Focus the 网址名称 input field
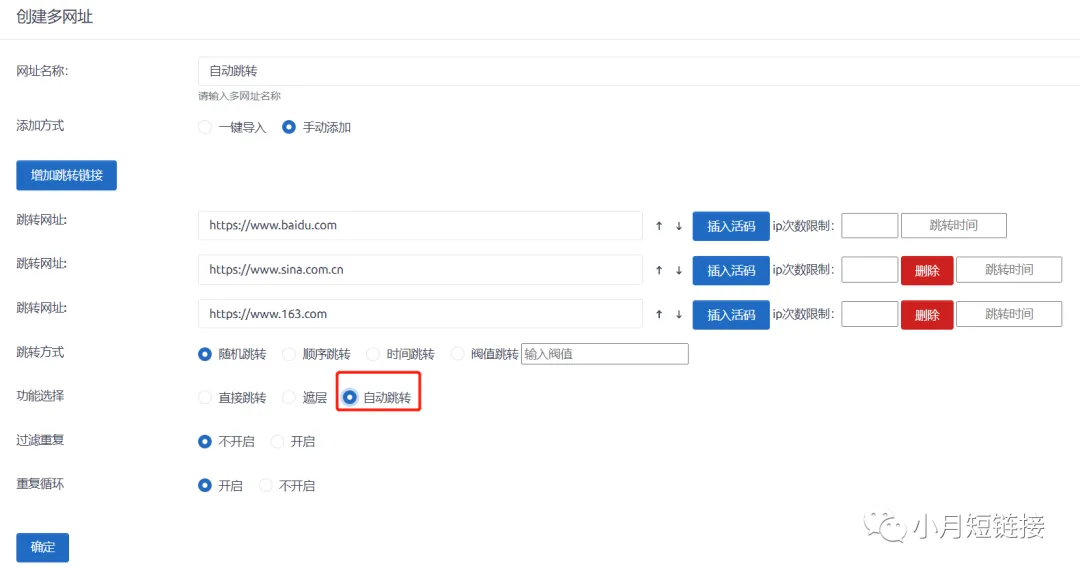This screenshot has width=1080, height=574. click(x=638, y=71)
